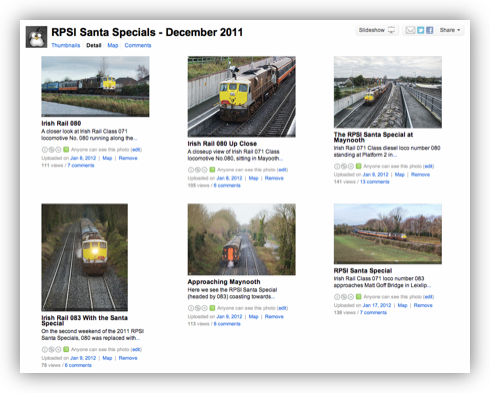Viewport: 490px width, 393px height.
Task: Click 'Irish Rail 083 With the Santa Special' title
Action: pos(84,320)
